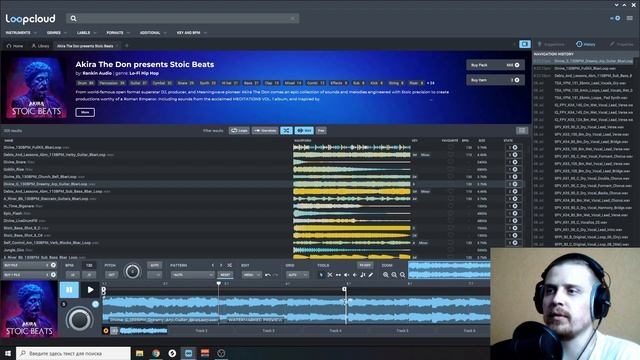
Task: Start playback with the play button
Action: pyautogui.click(x=90, y=290)
